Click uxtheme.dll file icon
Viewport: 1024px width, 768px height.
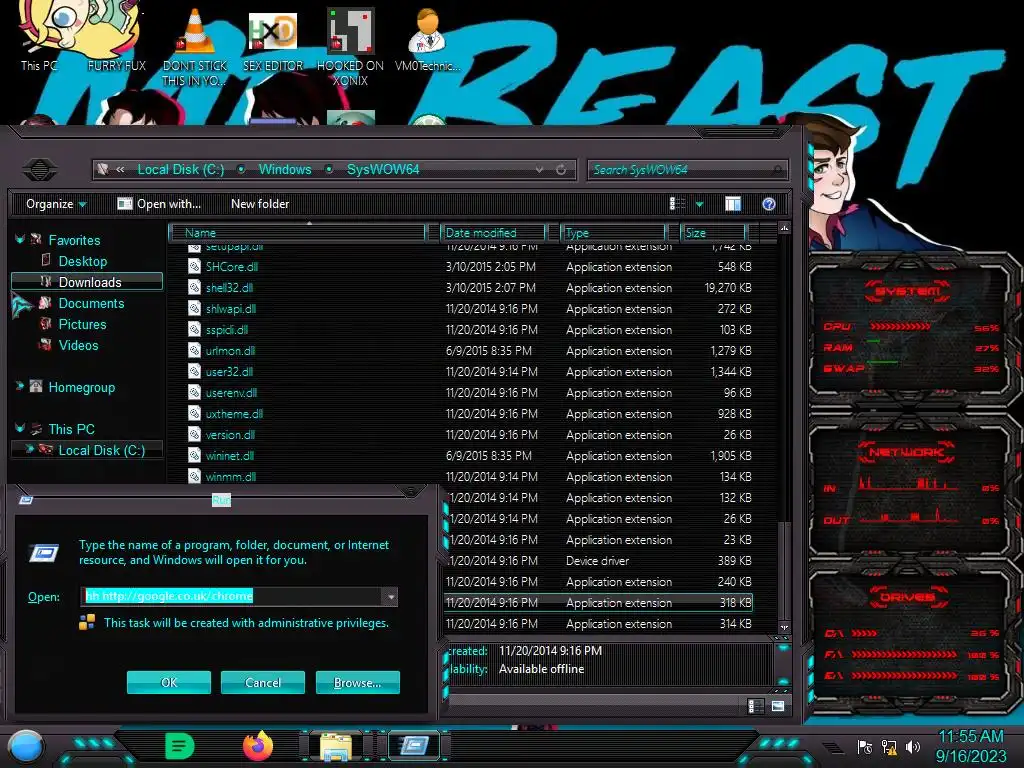195,413
